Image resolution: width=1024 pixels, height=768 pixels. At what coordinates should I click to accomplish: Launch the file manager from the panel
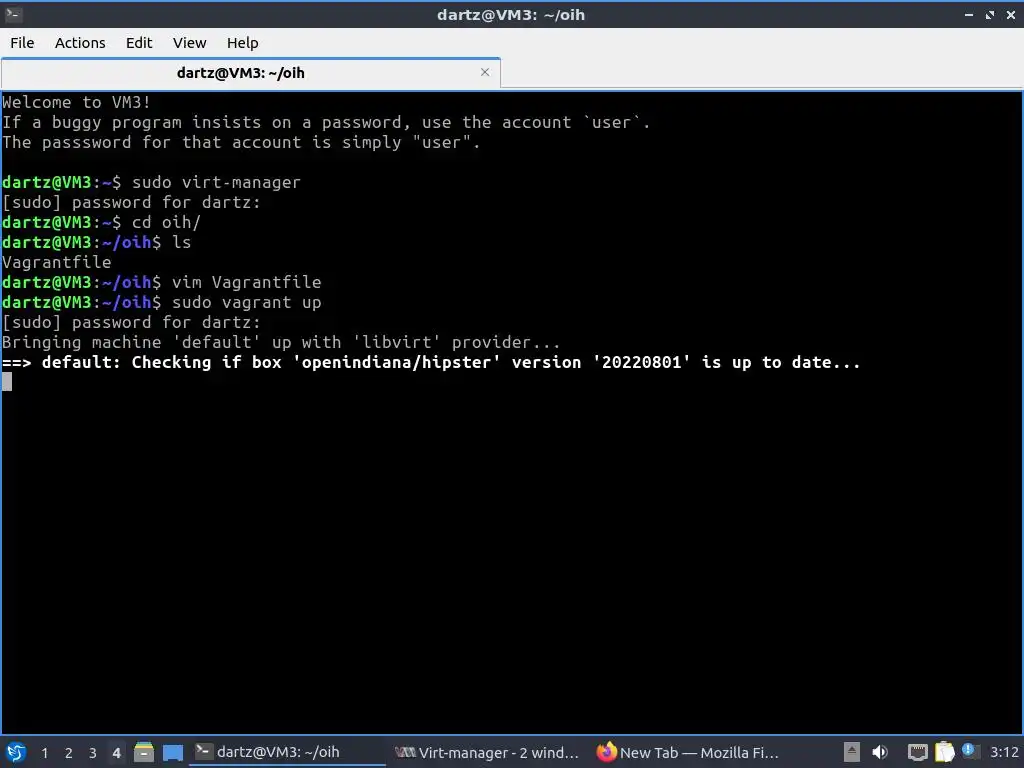click(144, 752)
